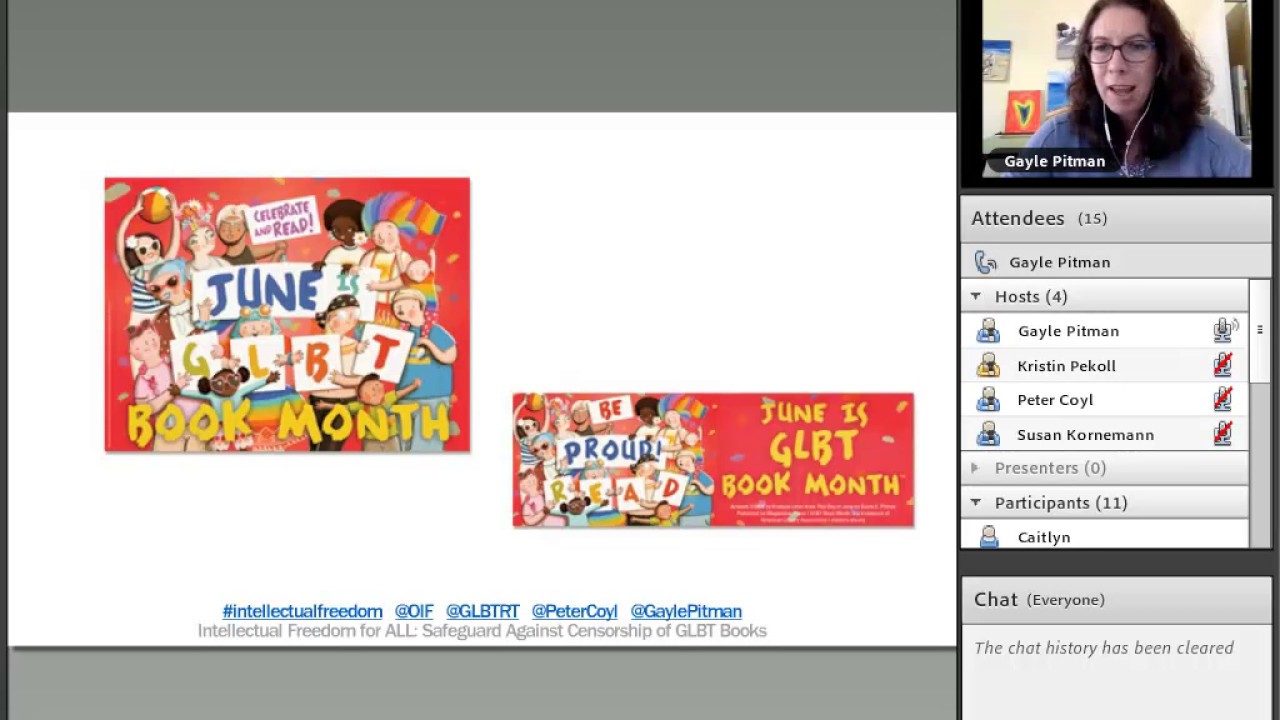Screen dimensions: 1280x720
Task: Open the @OIF link on slide
Action: (414, 611)
